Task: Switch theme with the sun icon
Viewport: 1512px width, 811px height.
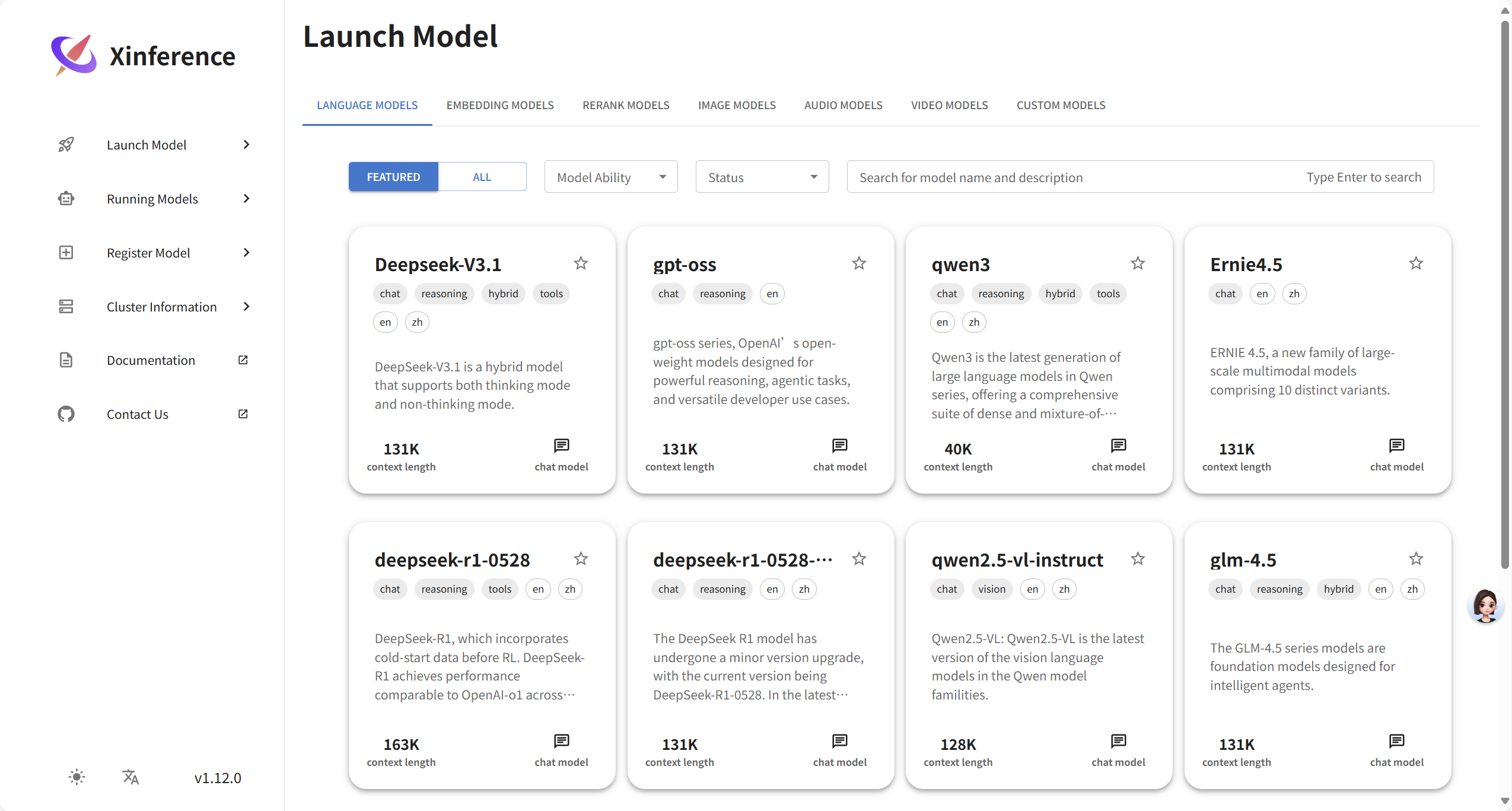Action: click(x=77, y=777)
